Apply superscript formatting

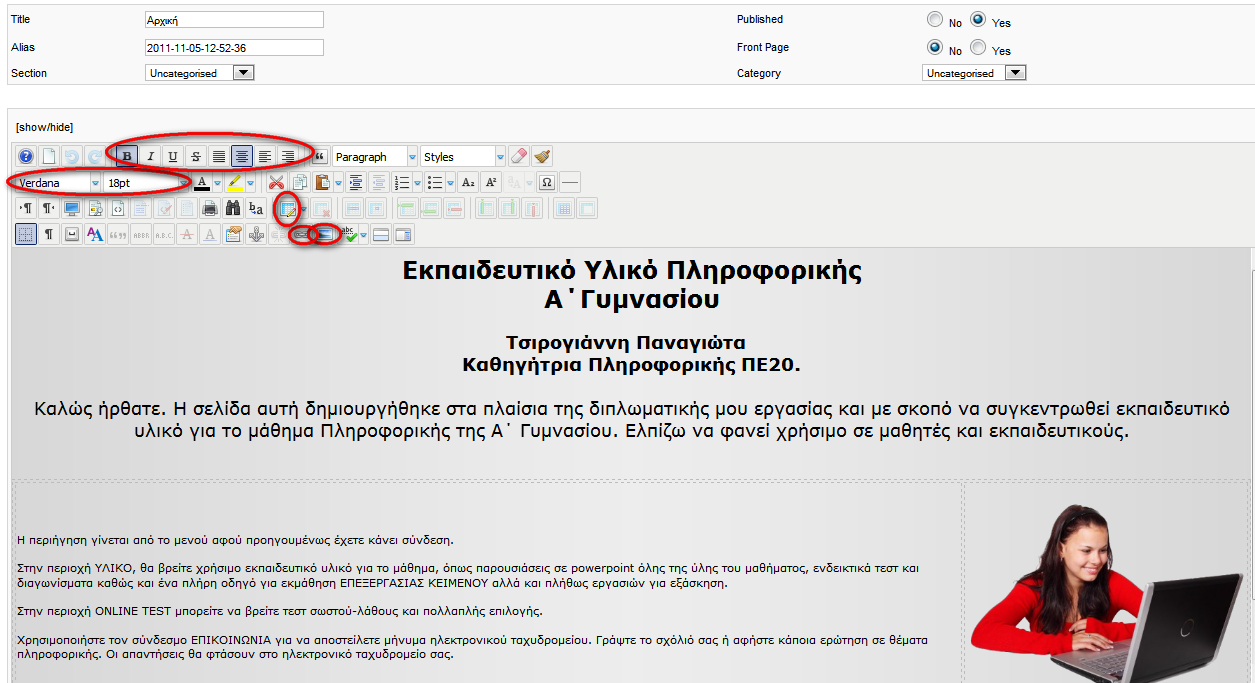pos(490,182)
